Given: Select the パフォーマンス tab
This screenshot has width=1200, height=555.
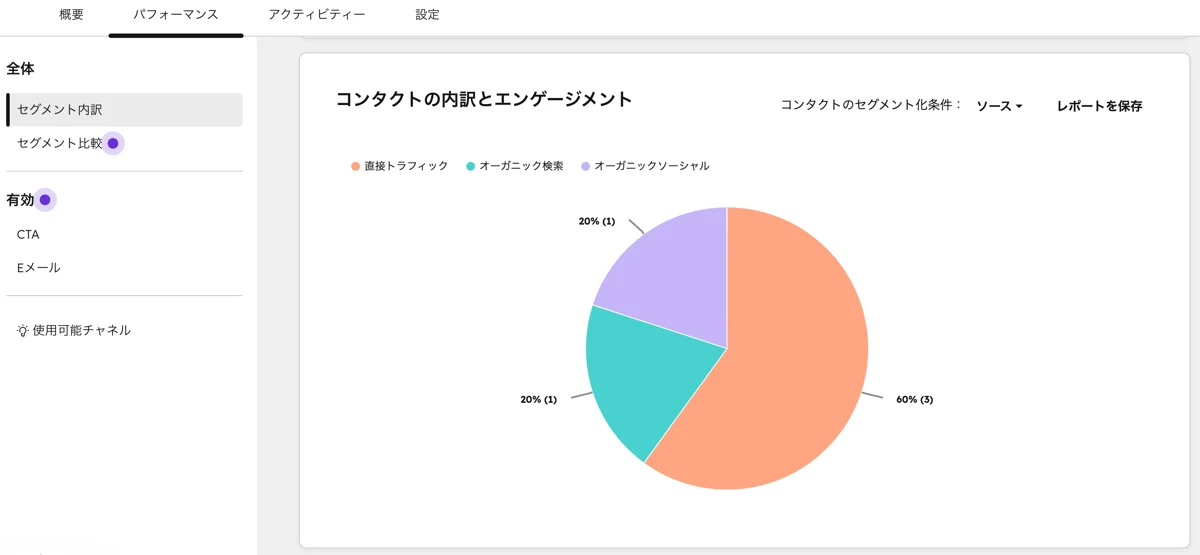Looking at the screenshot, I should click(176, 15).
